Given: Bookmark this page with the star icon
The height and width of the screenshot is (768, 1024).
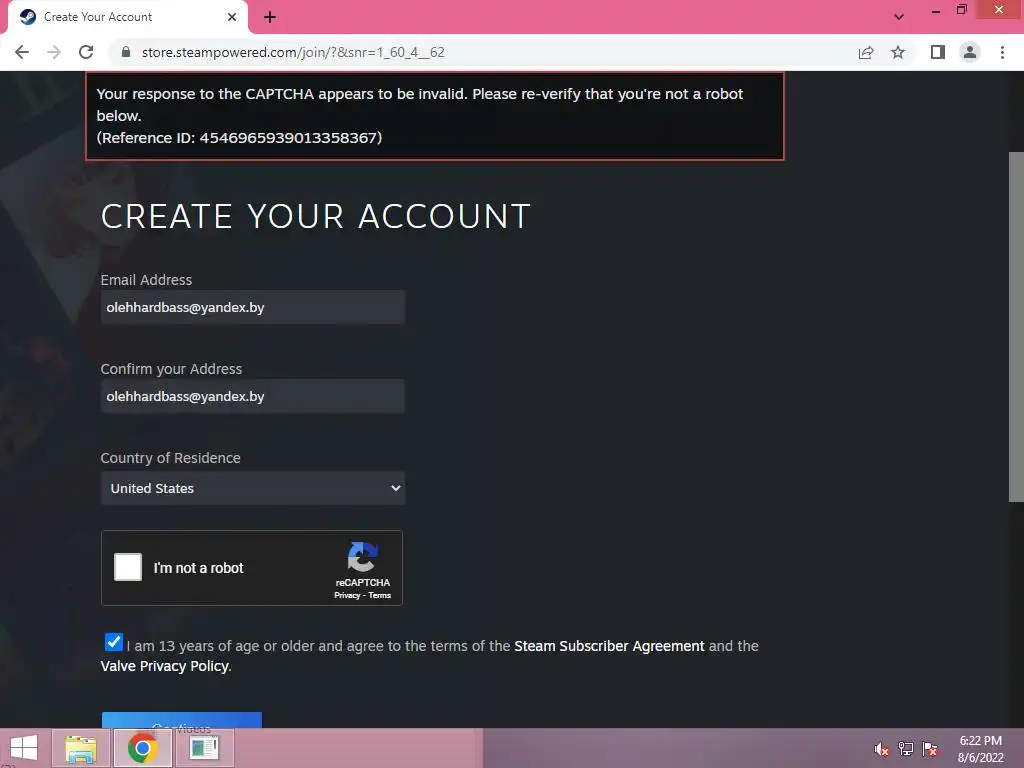Looking at the screenshot, I should click(x=898, y=52).
